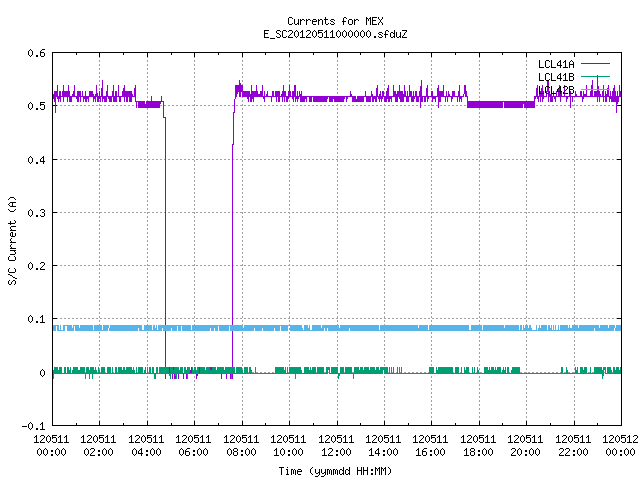Click the 120512 date tick label
Screen dimensions: 640x480
point(620,439)
